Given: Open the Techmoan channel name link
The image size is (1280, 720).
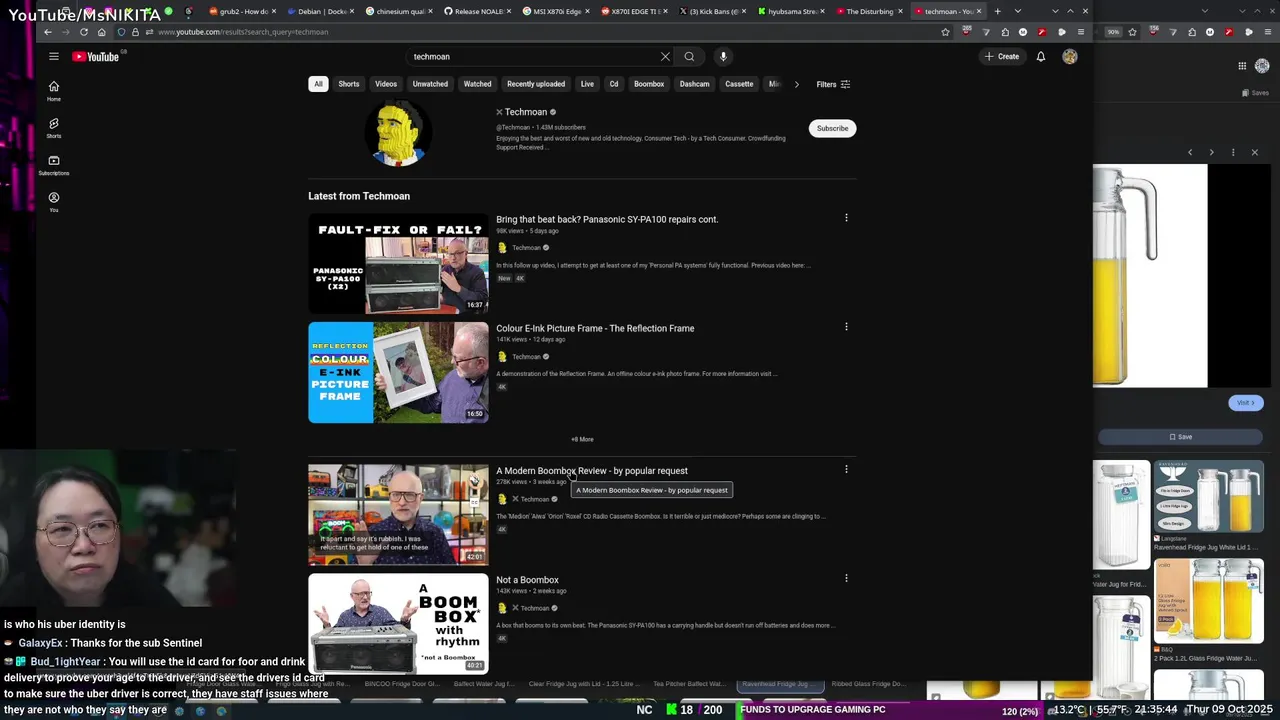Looking at the screenshot, I should click(526, 112).
